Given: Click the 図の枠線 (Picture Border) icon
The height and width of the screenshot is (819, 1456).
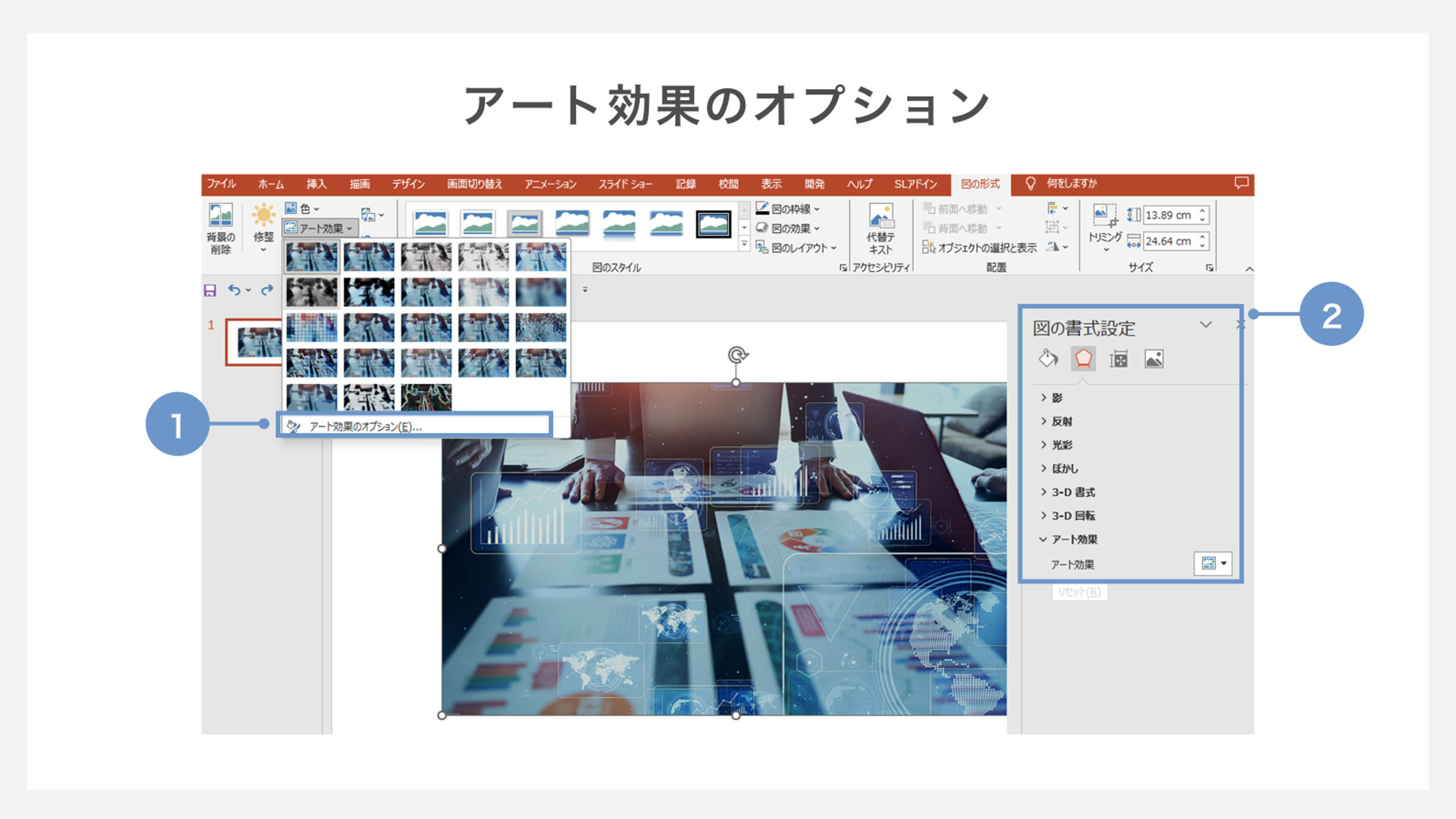Looking at the screenshot, I should pos(762,208).
